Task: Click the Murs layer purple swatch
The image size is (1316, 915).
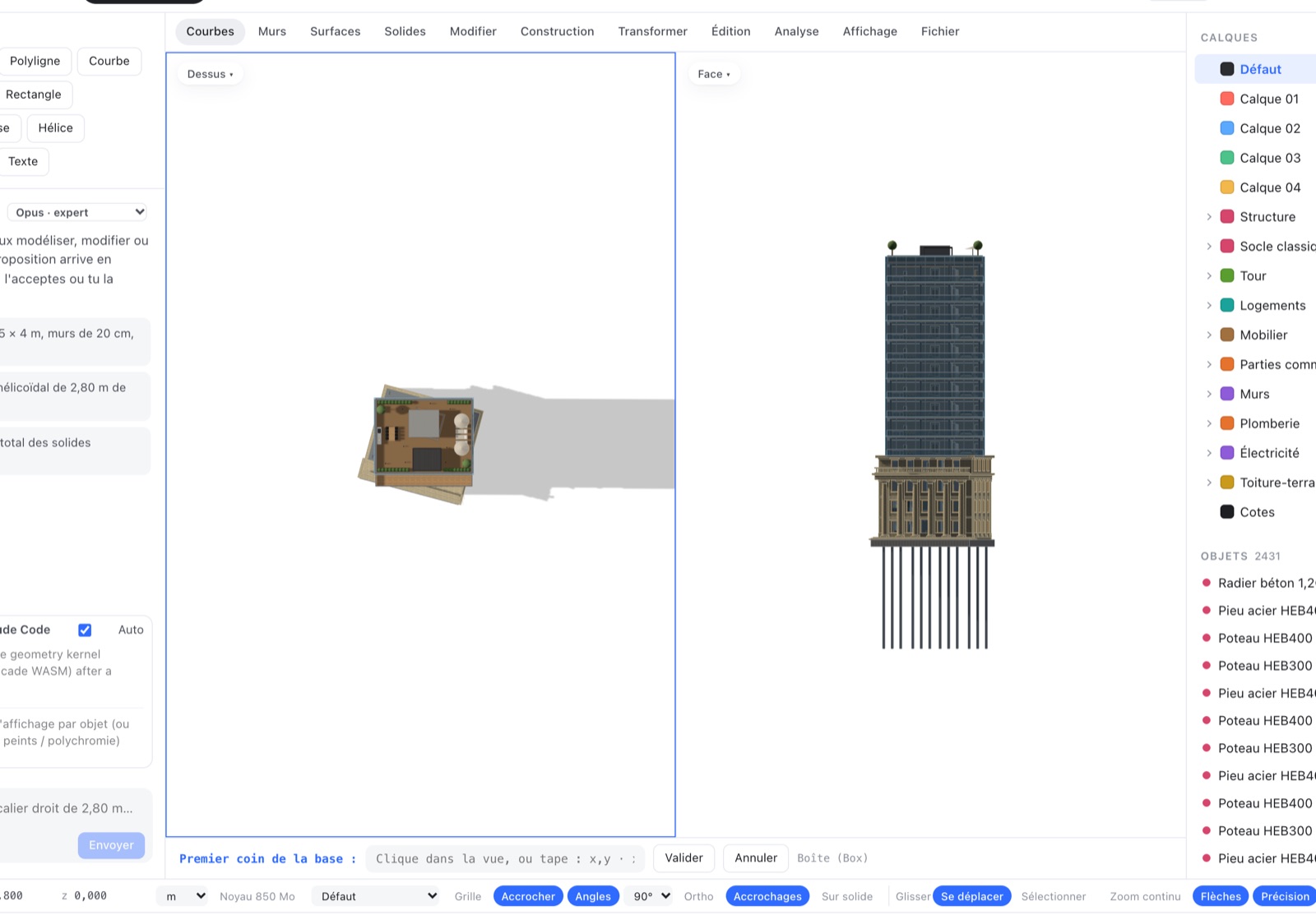Action: tap(1226, 394)
